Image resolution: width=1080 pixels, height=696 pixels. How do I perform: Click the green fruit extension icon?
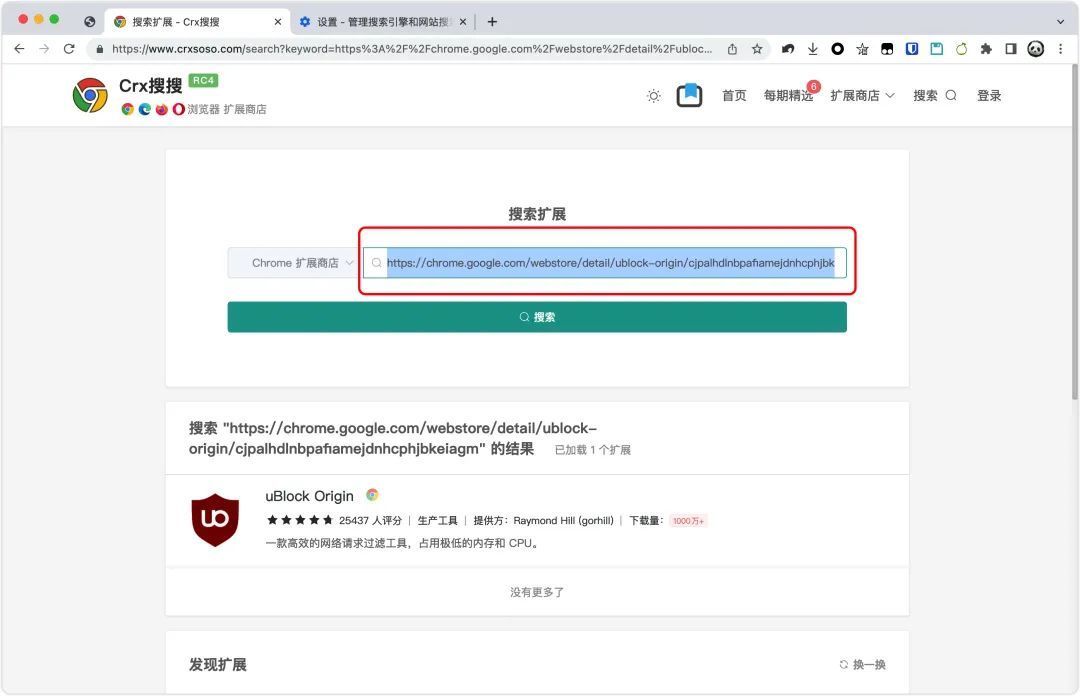pyautogui.click(x=962, y=49)
